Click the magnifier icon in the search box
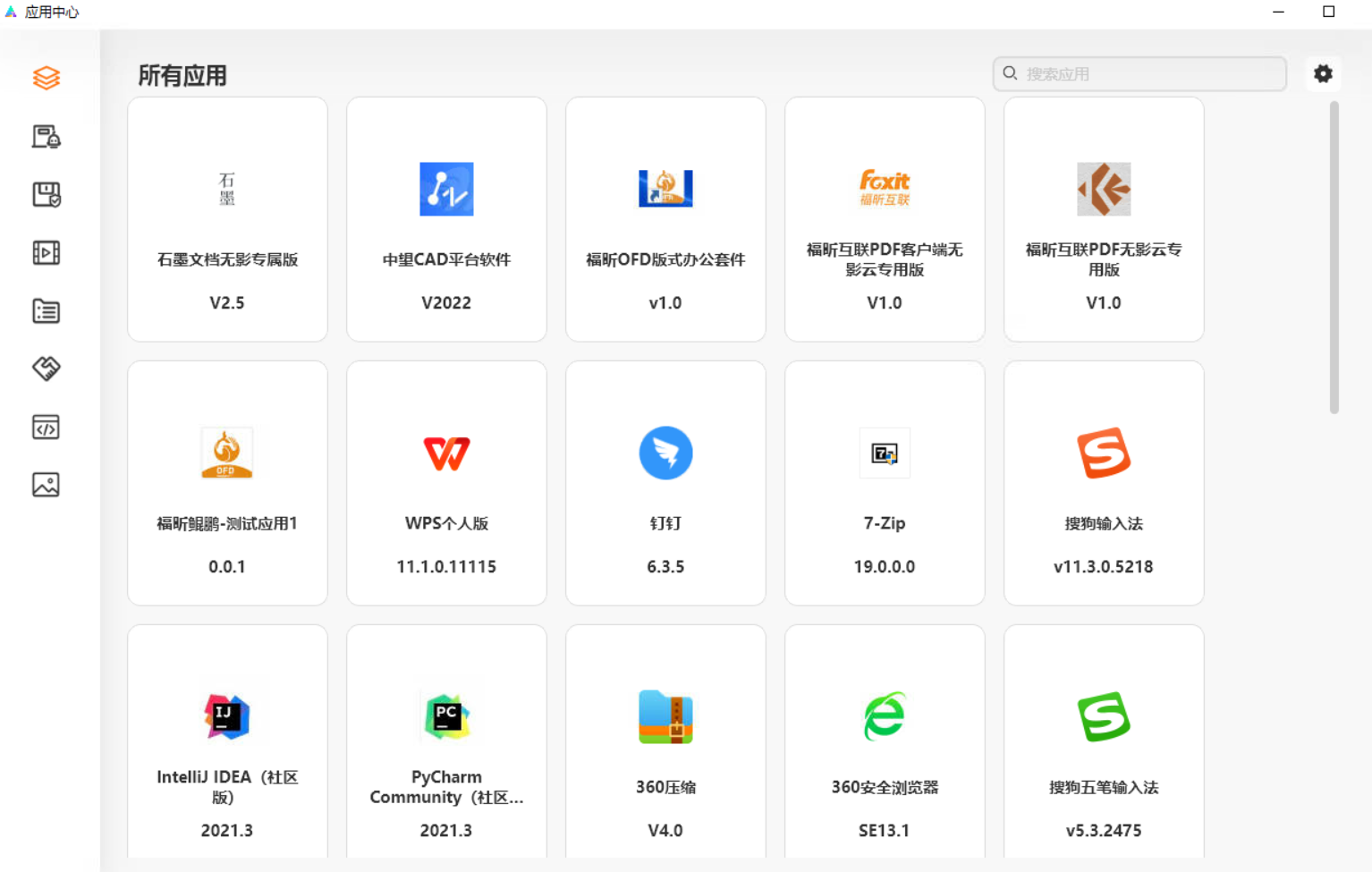Image resolution: width=1372 pixels, height=872 pixels. coord(1010,73)
